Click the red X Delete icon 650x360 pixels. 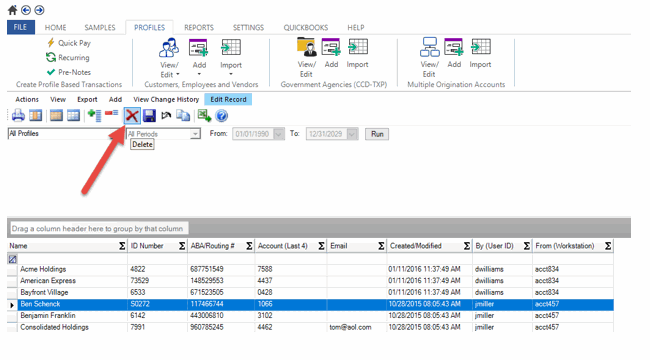point(132,116)
